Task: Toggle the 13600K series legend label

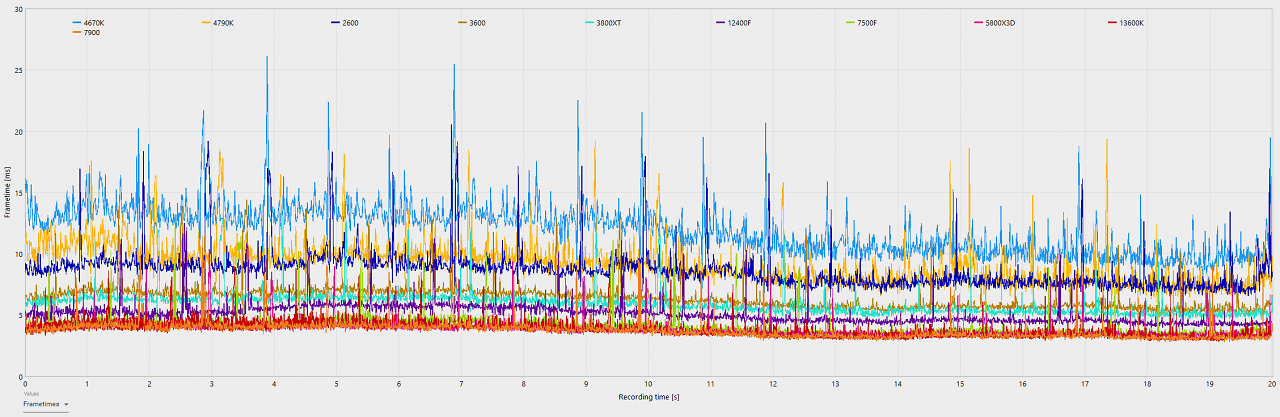Action: click(x=1132, y=22)
